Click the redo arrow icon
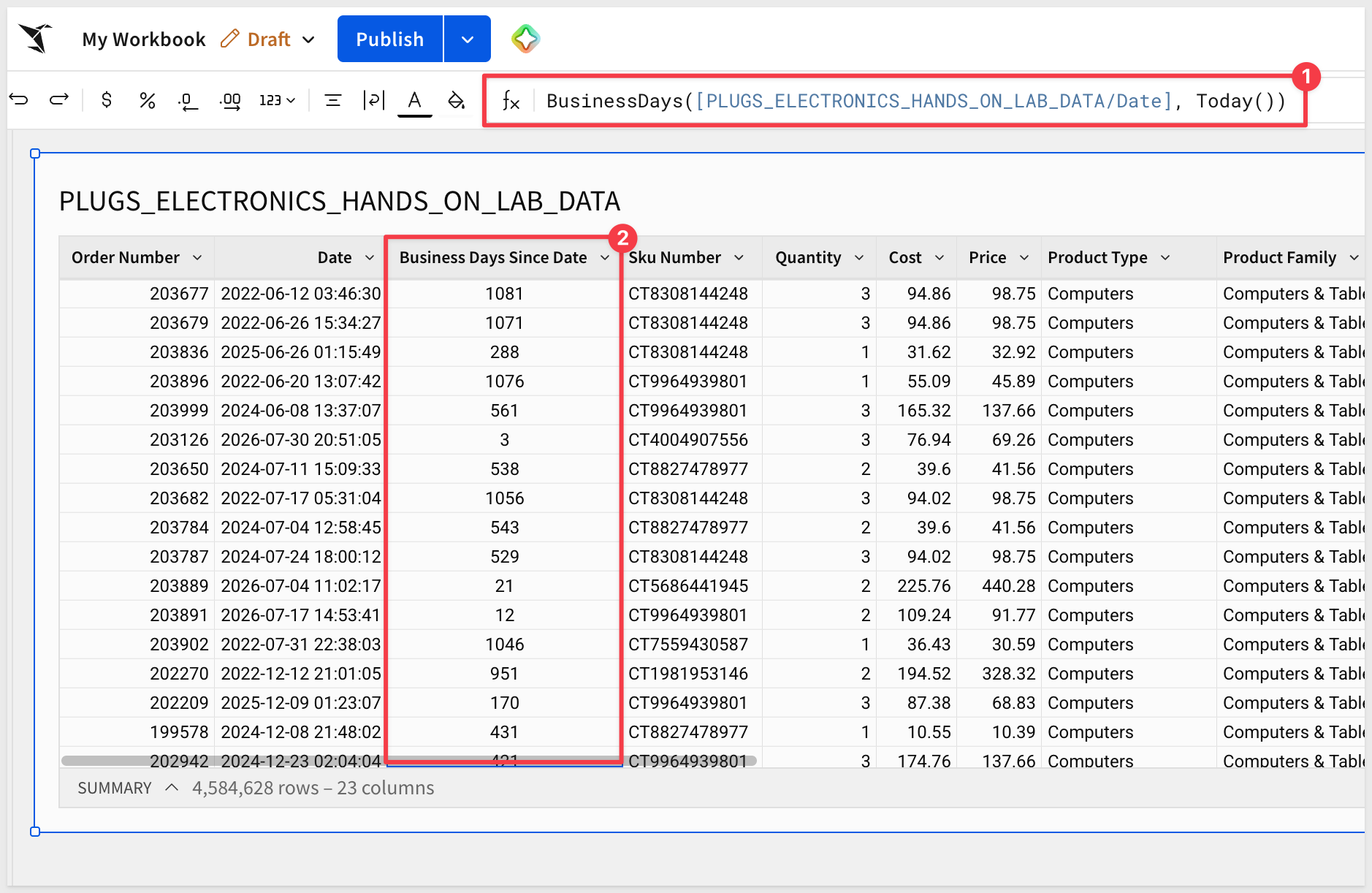This screenshot has width=1372, height=893. 59,100
